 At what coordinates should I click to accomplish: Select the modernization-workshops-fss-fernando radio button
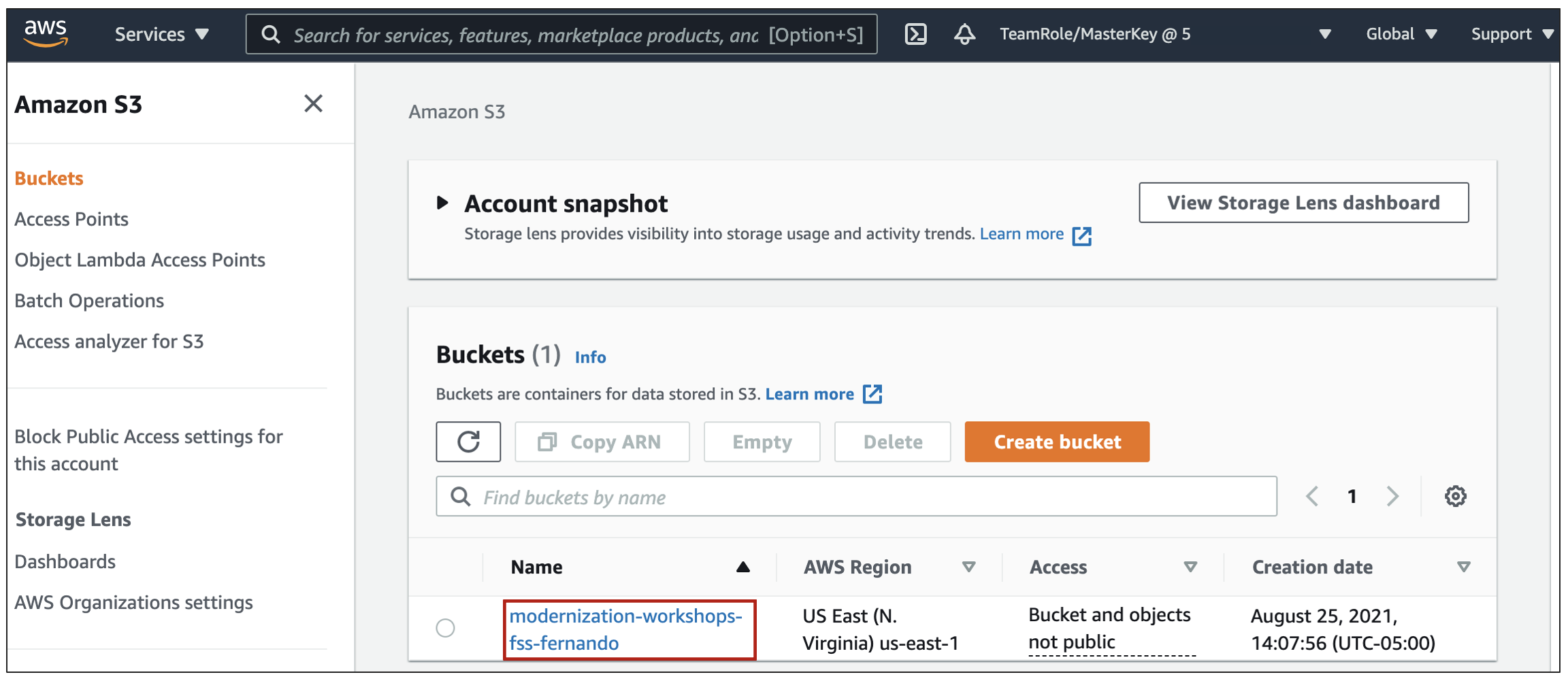click(x=445, y=627)
